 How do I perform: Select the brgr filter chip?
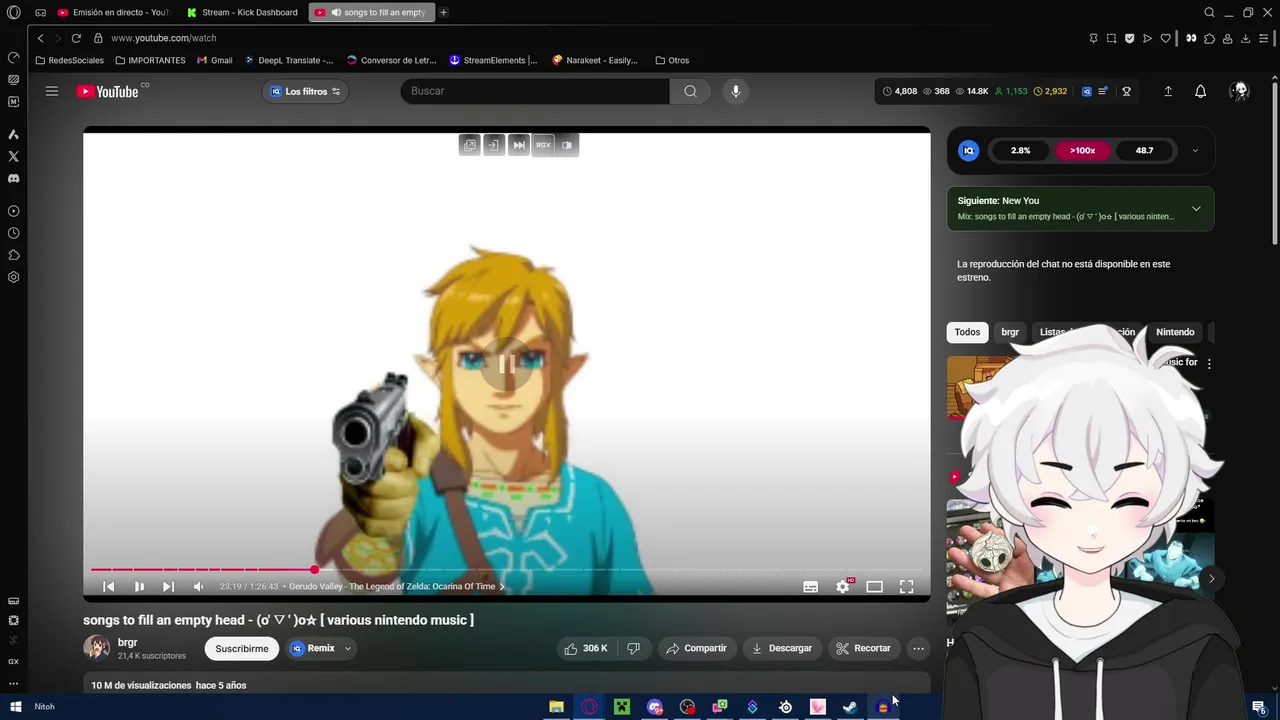1010,332
